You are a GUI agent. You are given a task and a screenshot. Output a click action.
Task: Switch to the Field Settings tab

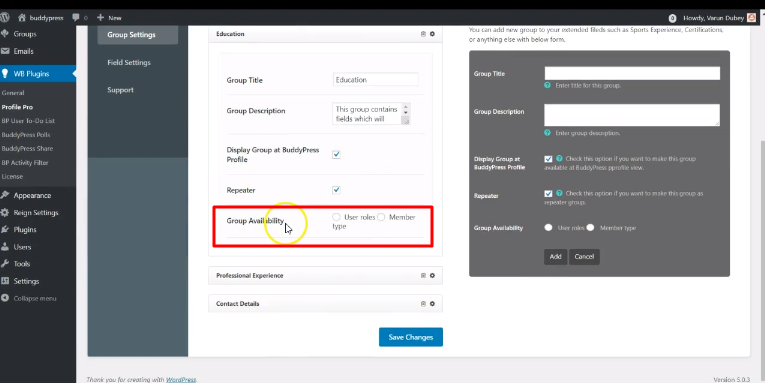[129, 62]
